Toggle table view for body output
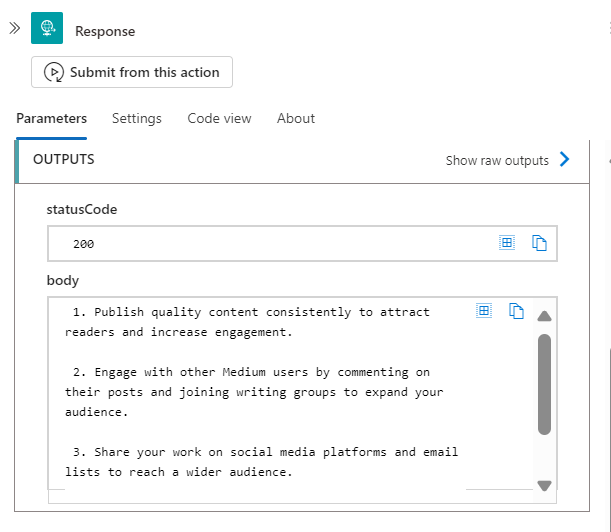 tap(484, 311)
